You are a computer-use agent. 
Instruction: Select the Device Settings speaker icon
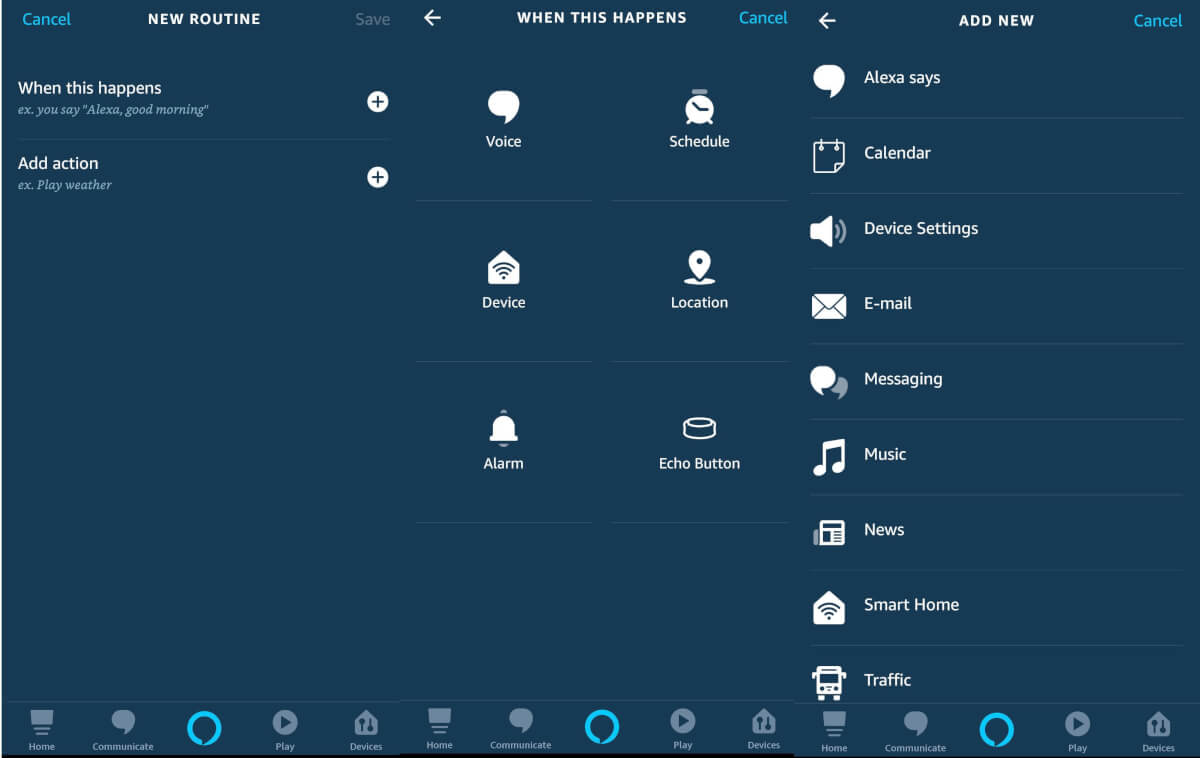click(828, 231)
